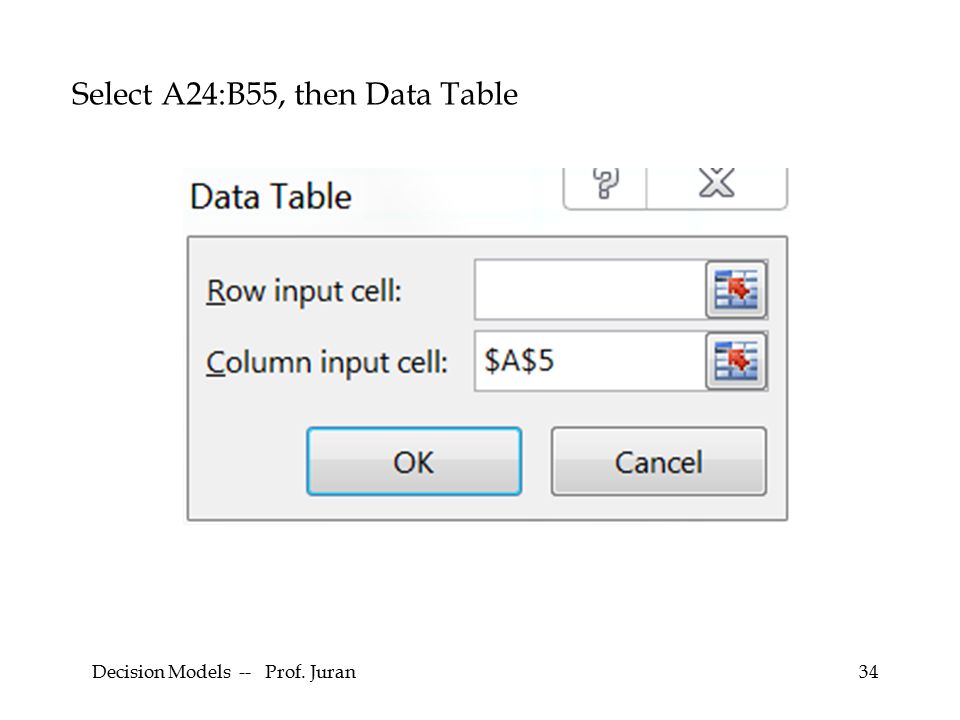Click the empty gray area below the Cancel button
This screenshot has width=960, height=720.
pos(659,508)
